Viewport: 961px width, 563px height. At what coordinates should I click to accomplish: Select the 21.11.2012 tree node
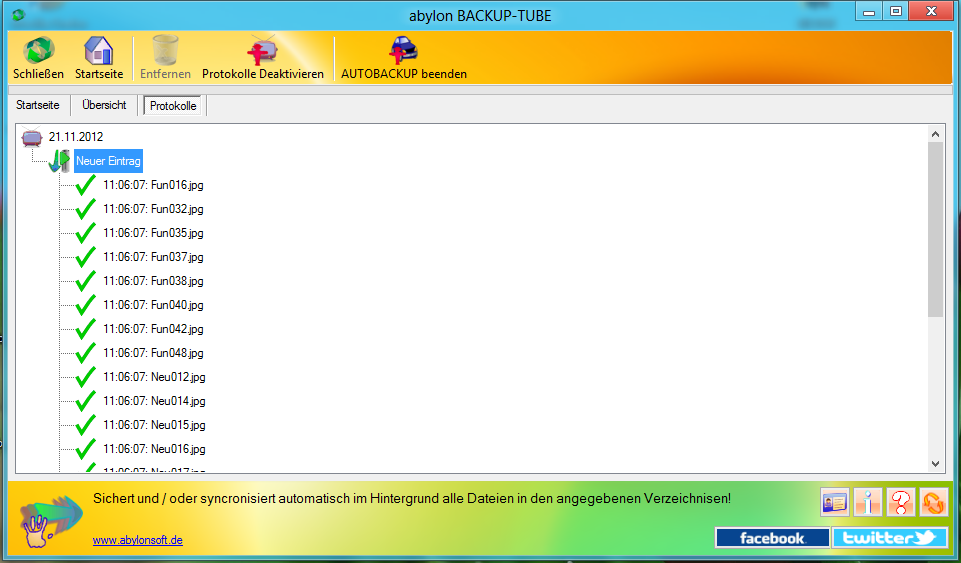[76, 137]
